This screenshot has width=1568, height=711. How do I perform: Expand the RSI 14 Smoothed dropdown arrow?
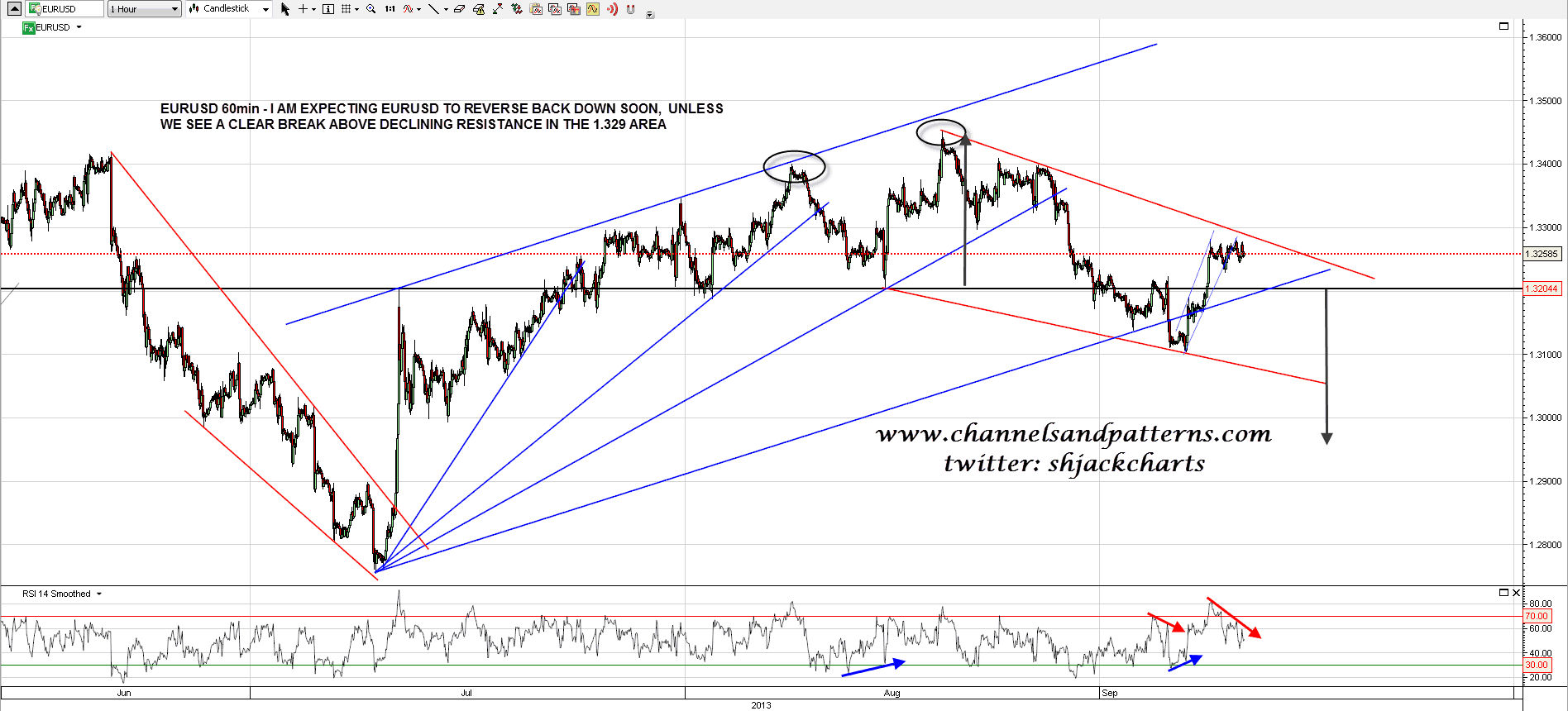[99, 594]
